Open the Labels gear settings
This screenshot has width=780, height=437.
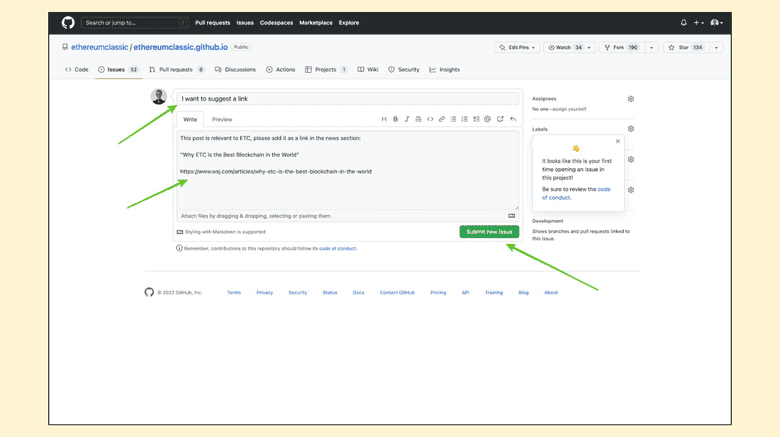[x=631, y=129]
